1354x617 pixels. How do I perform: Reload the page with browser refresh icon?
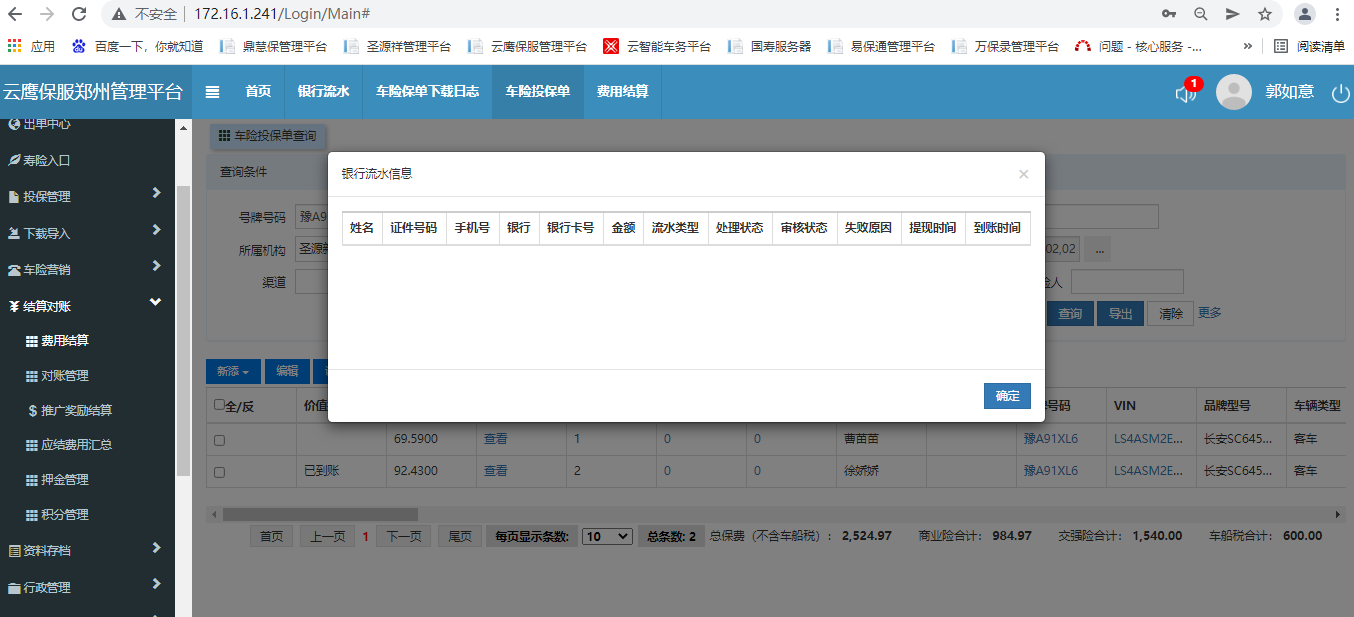coord(78,14)
